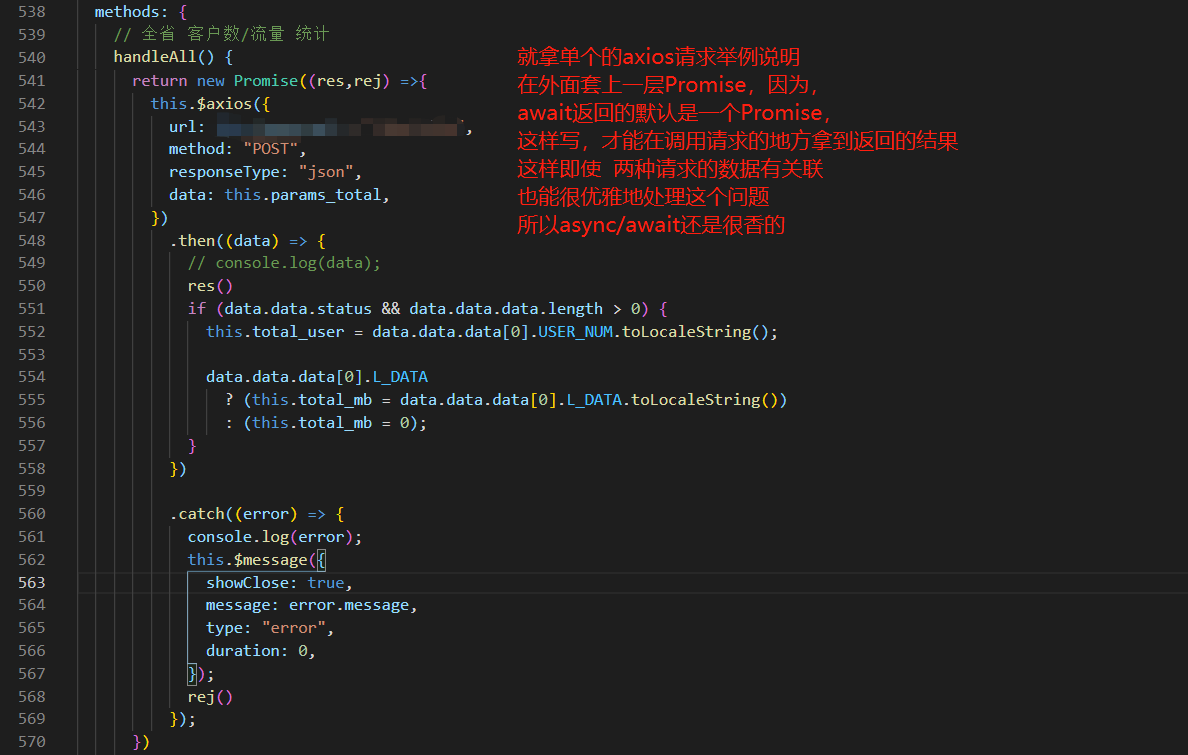
Task: Click line number 547 in the gutter
Action: [32, 218]
